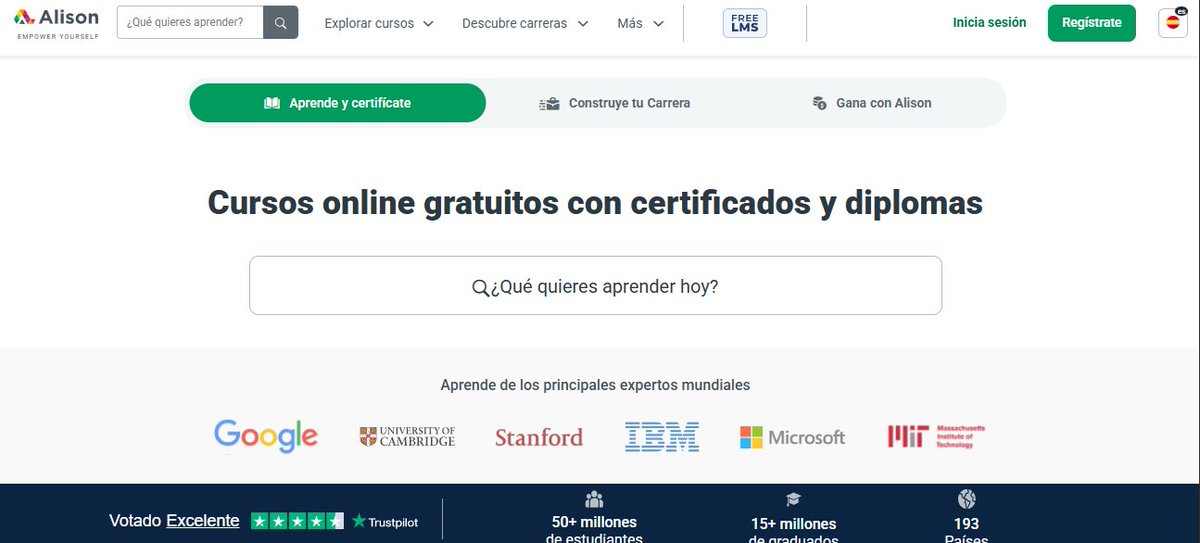Click the globe icon above 193 Países
1200x543 pixels.
[x=966, y=498]
